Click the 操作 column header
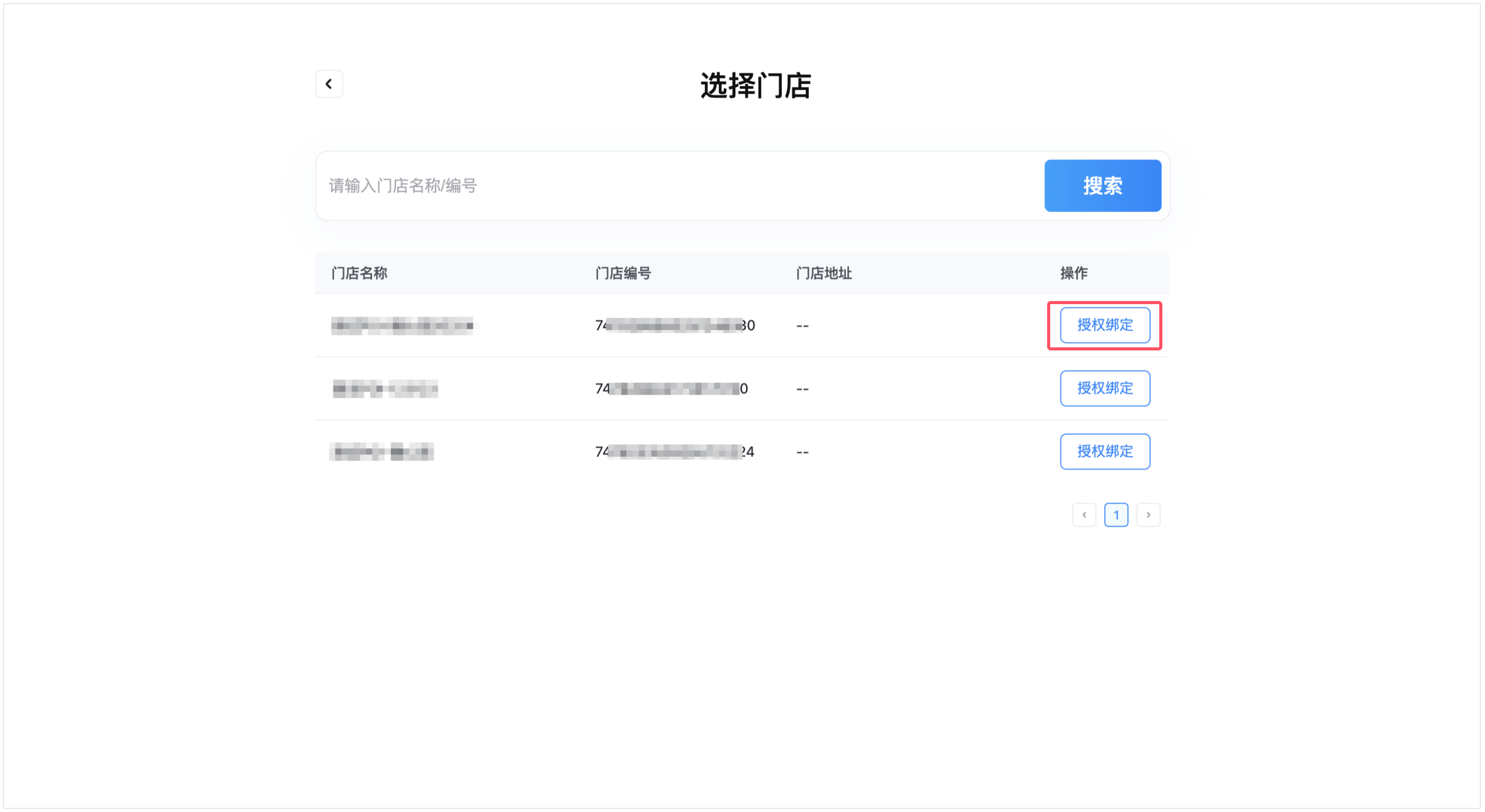The image size is (1485, 812). [1072, 273]
